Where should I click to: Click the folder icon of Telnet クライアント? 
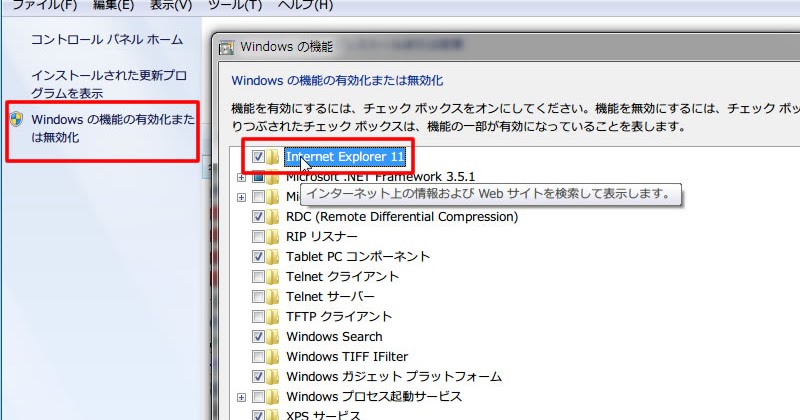pyautogui.click(x=272, y=277)
